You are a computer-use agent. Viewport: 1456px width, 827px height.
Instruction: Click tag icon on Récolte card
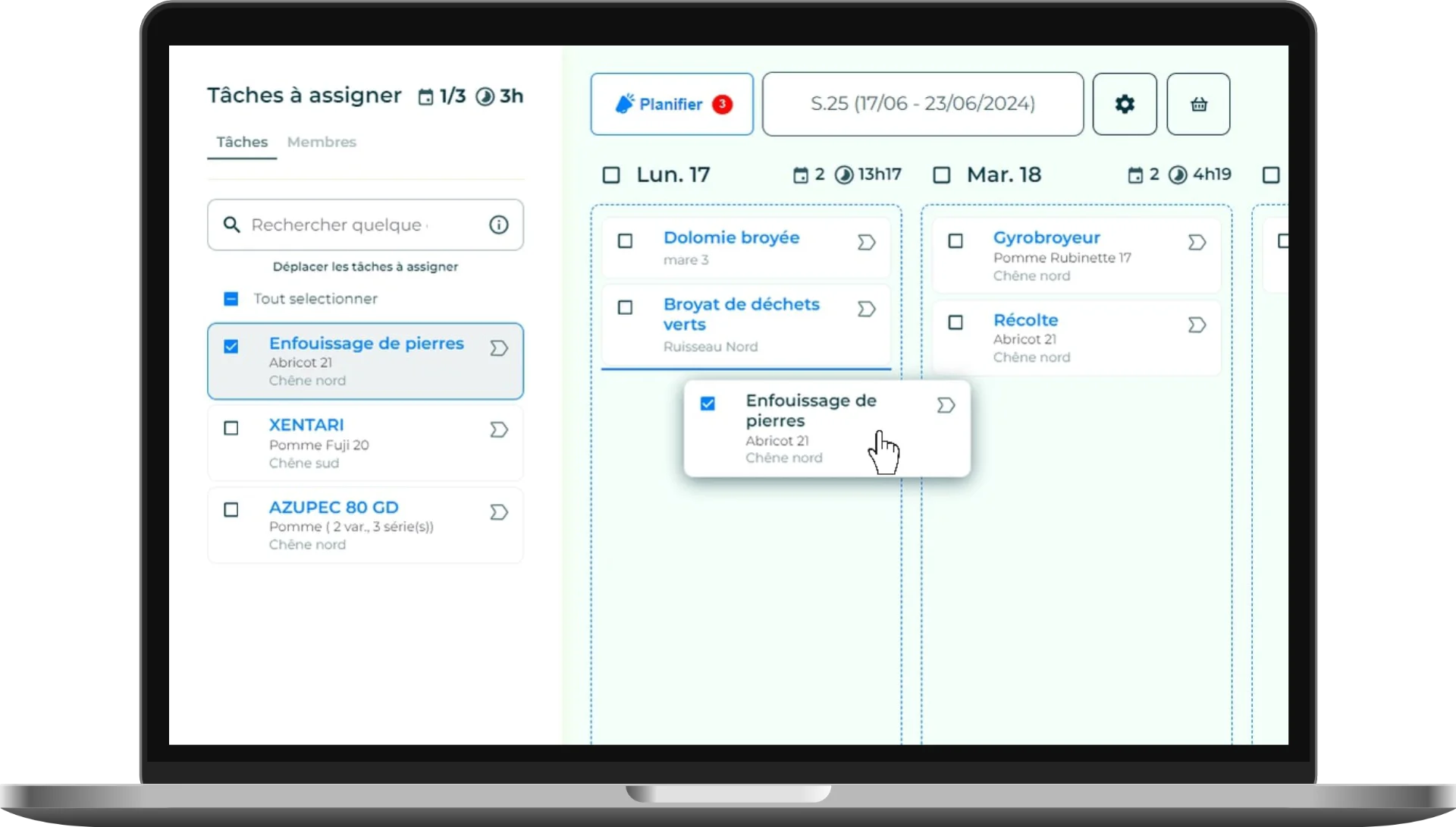(1196, 325)
